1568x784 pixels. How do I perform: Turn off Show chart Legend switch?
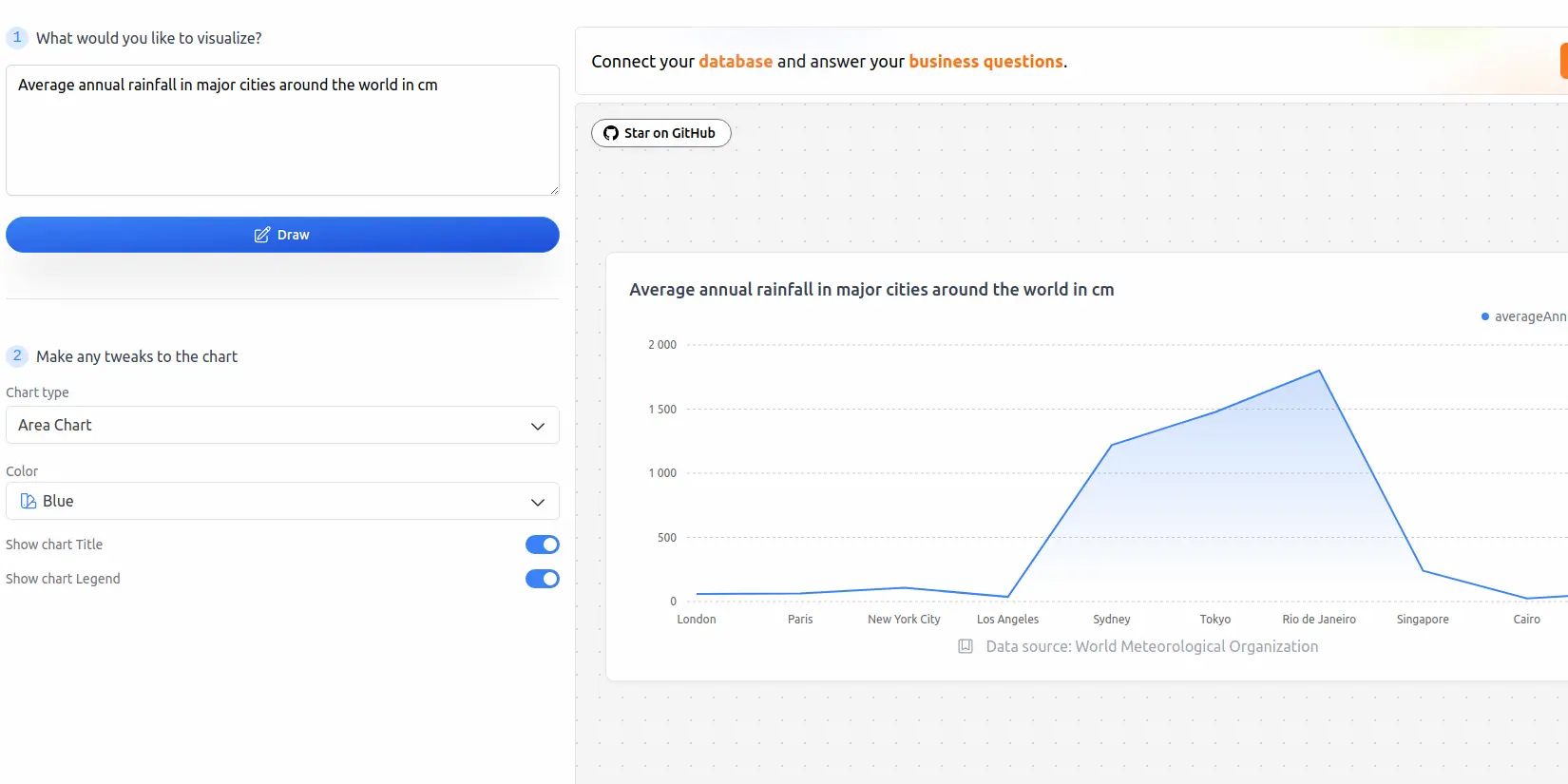(x=542, y=579)
